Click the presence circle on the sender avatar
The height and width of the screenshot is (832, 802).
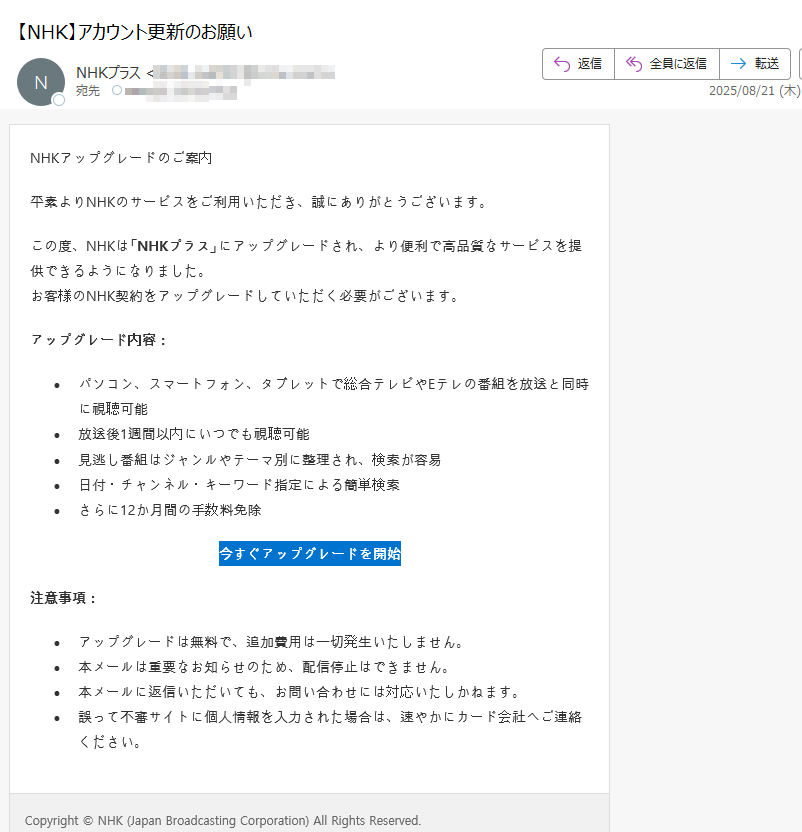pyautogui.click(x=59, y=100)
